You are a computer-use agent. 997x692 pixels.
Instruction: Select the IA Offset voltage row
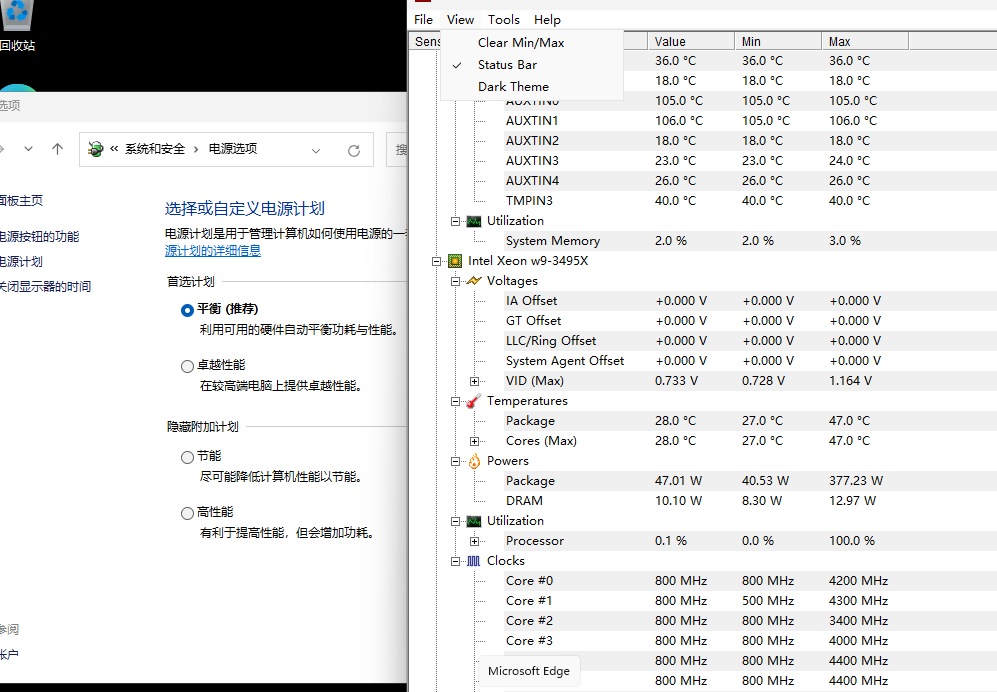[750, 301]
